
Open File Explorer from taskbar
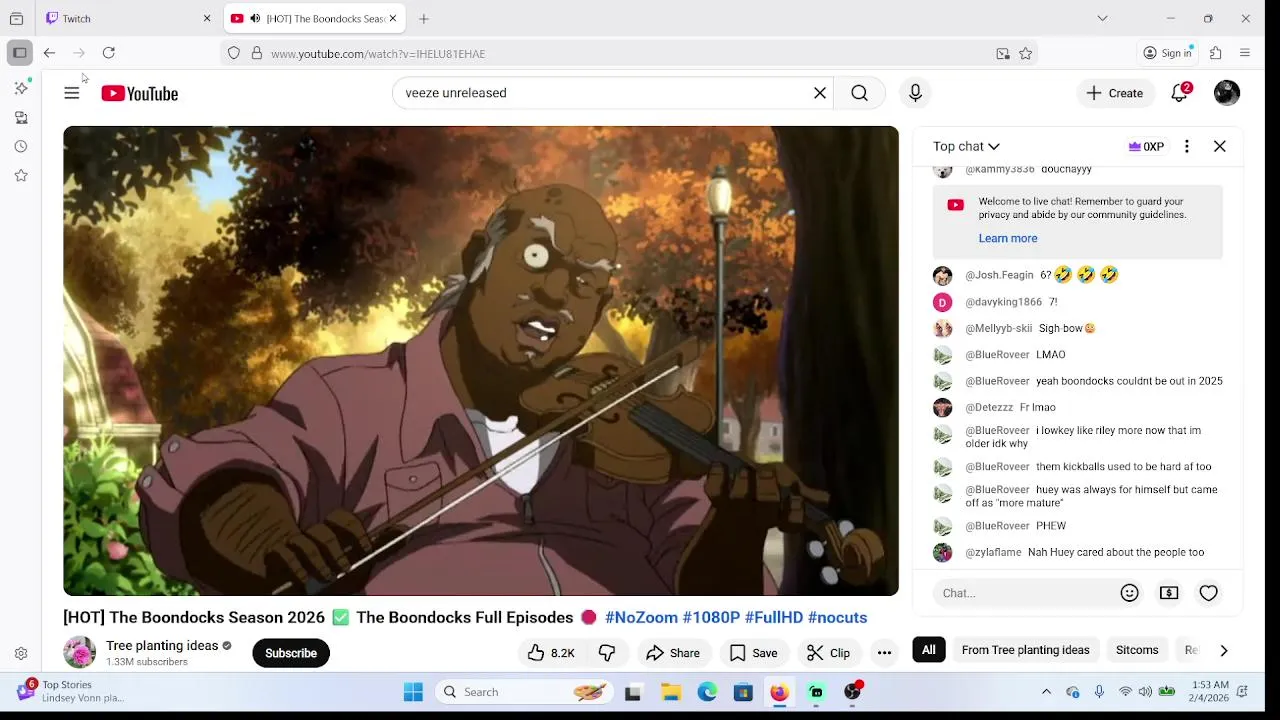671,692
